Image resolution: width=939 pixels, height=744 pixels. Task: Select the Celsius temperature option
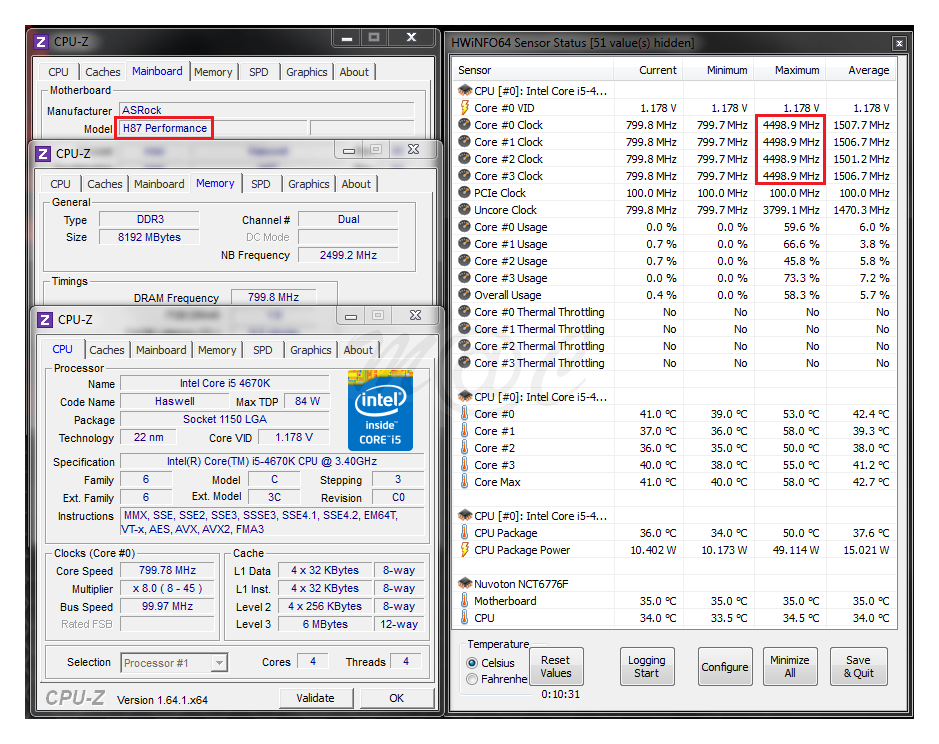472,663
